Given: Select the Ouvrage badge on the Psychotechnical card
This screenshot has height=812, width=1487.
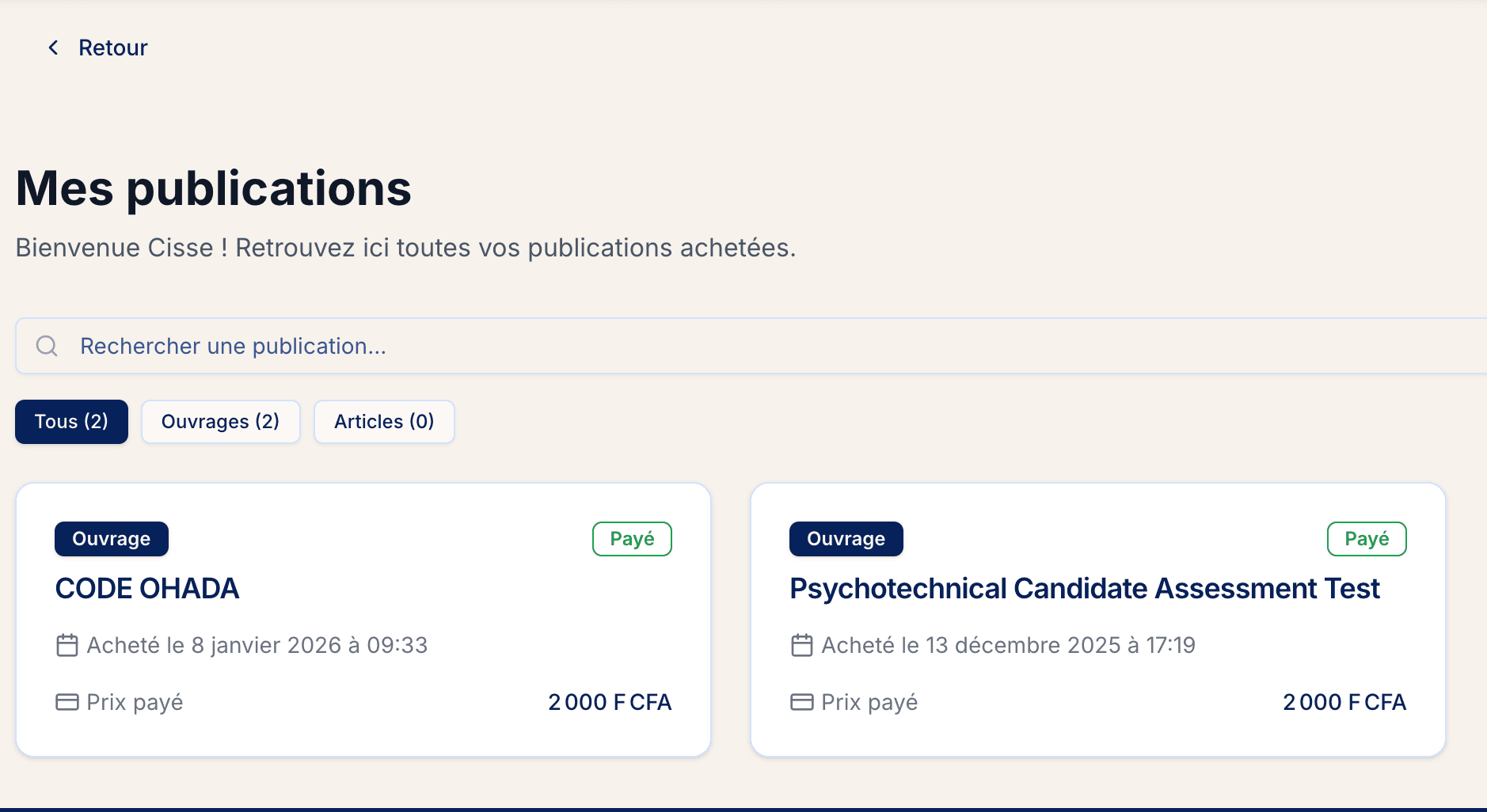Looking at the screenshot, I should (x=846, y=539).
